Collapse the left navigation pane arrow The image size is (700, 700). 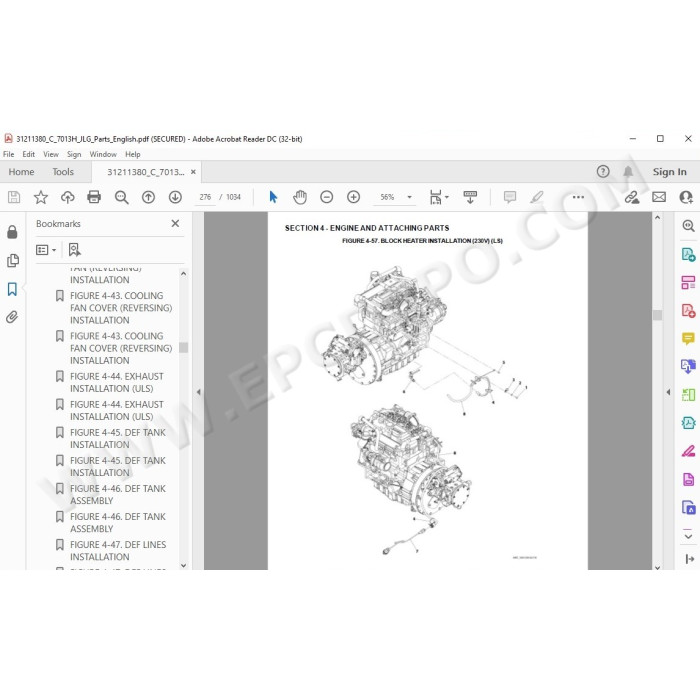pyautogui.click(x=199, y=392)
